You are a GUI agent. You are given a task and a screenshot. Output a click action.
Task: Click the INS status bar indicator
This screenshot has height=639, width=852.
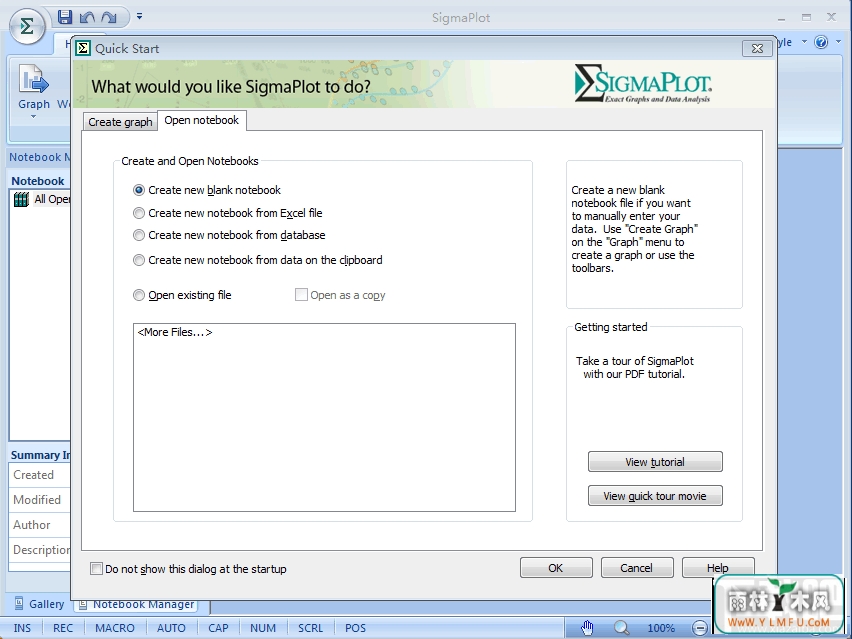22,628
